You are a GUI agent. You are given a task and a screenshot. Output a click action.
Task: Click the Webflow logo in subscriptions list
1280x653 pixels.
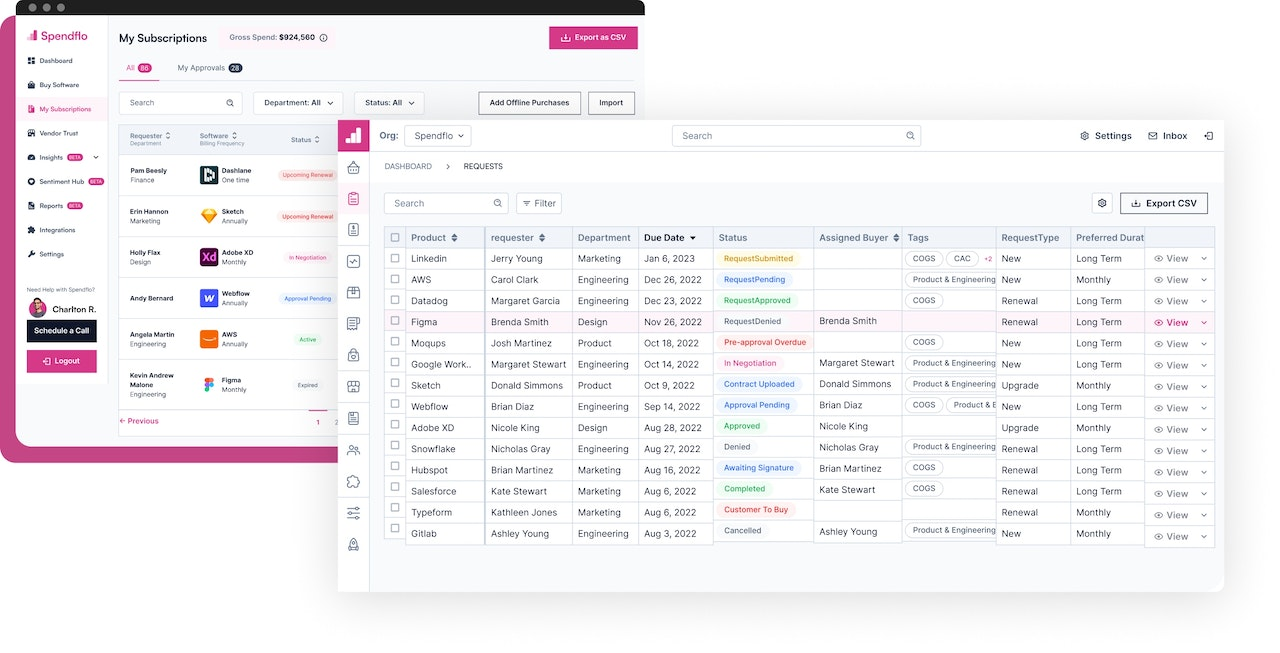pos(209,298)
